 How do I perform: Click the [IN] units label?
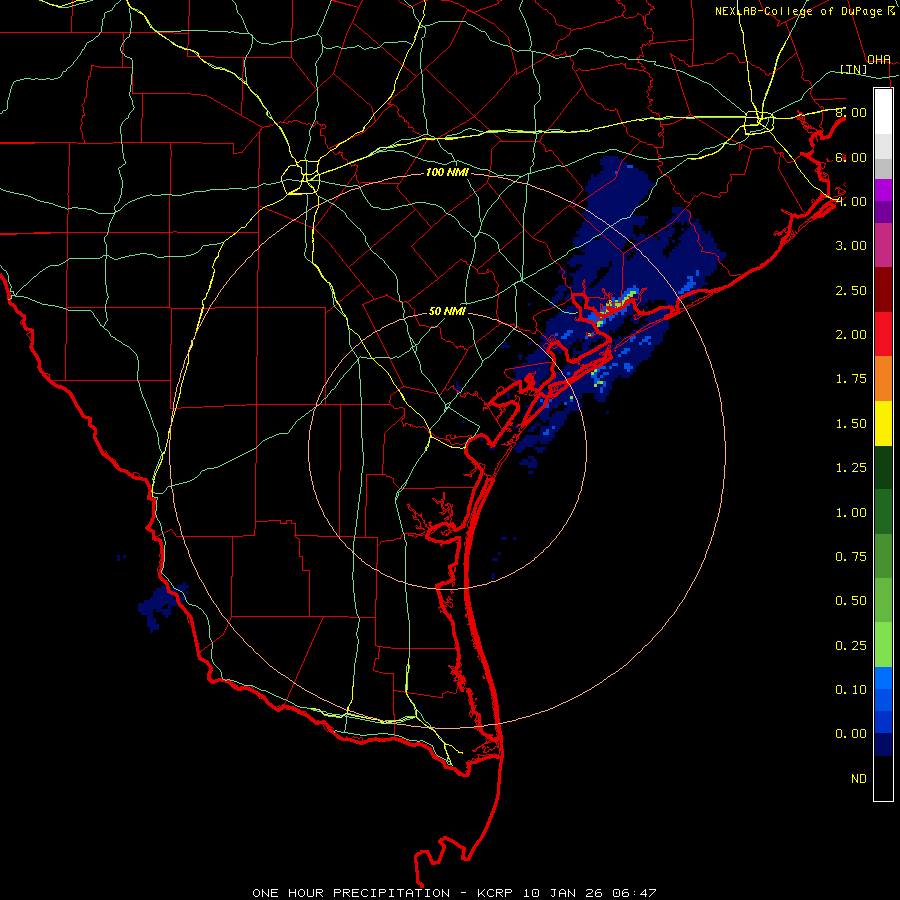click(854, 69)
